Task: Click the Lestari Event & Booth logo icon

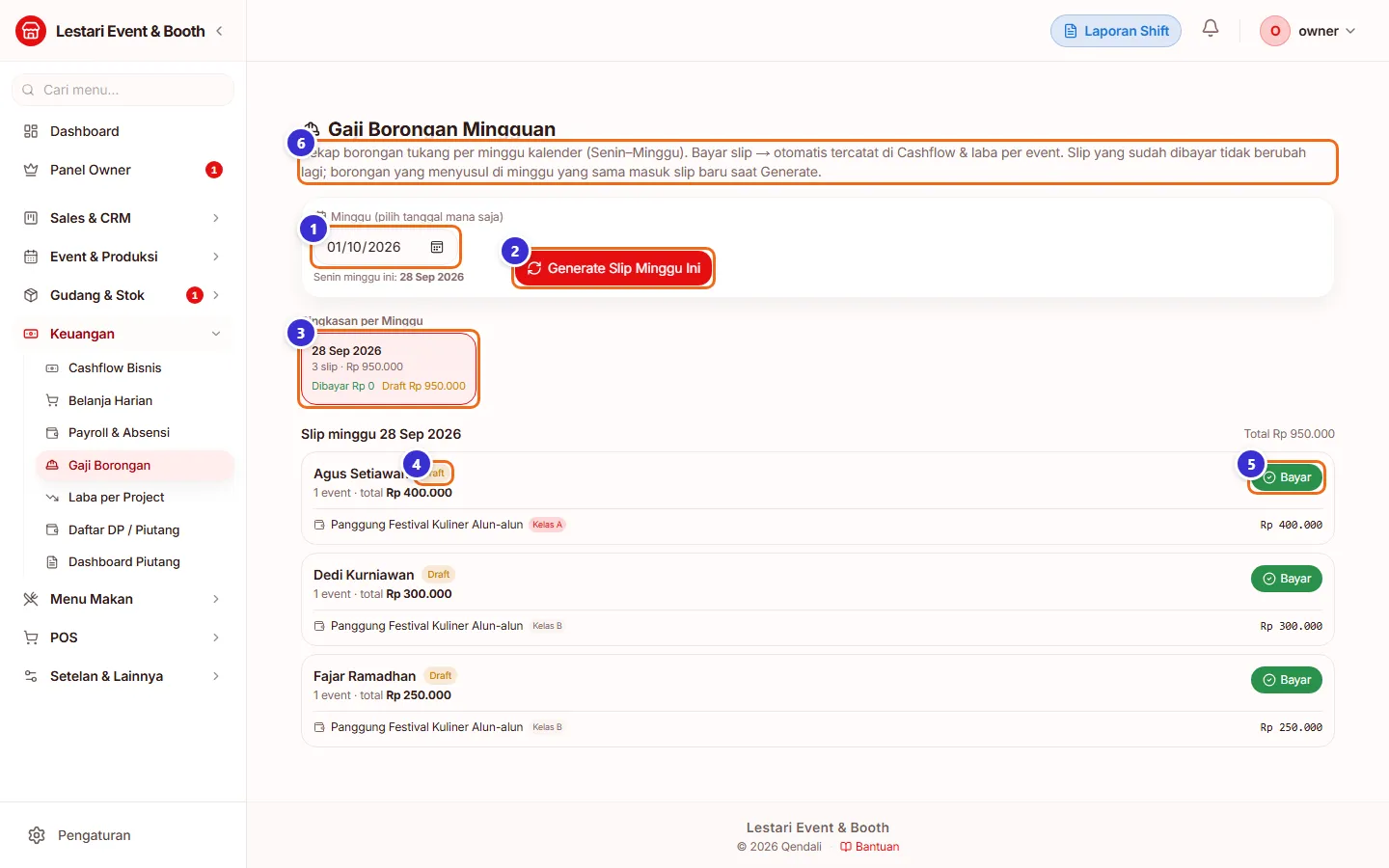Action: click(x=31, y=31)
